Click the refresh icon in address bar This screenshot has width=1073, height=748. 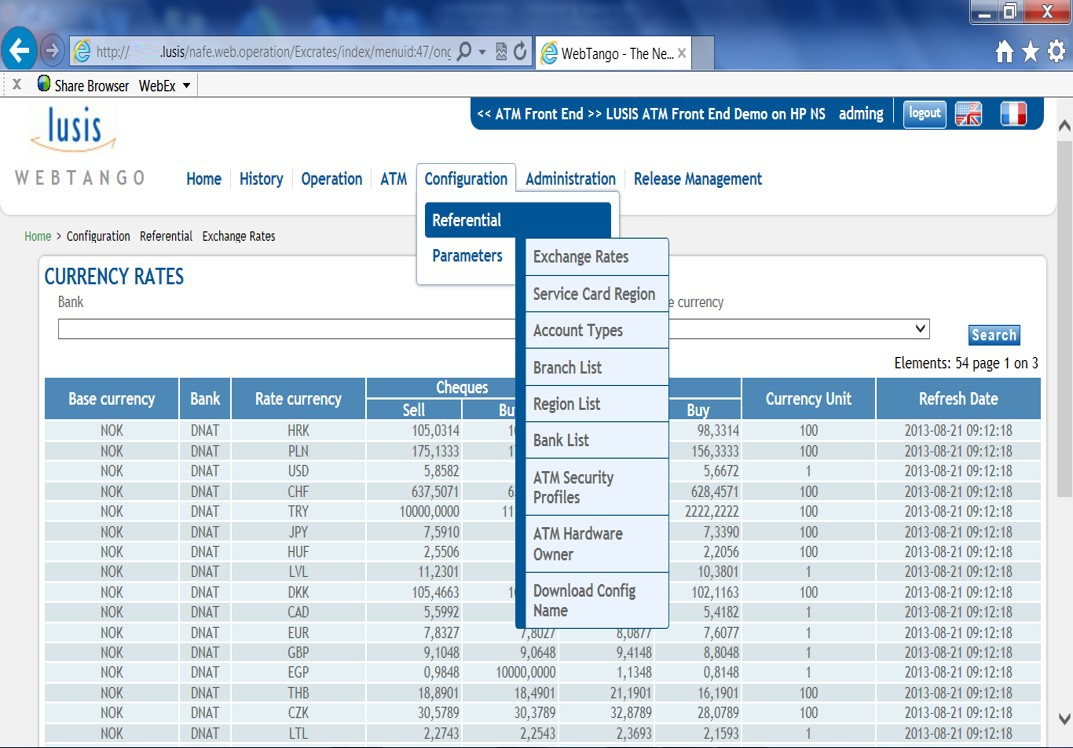coord(520,52)
